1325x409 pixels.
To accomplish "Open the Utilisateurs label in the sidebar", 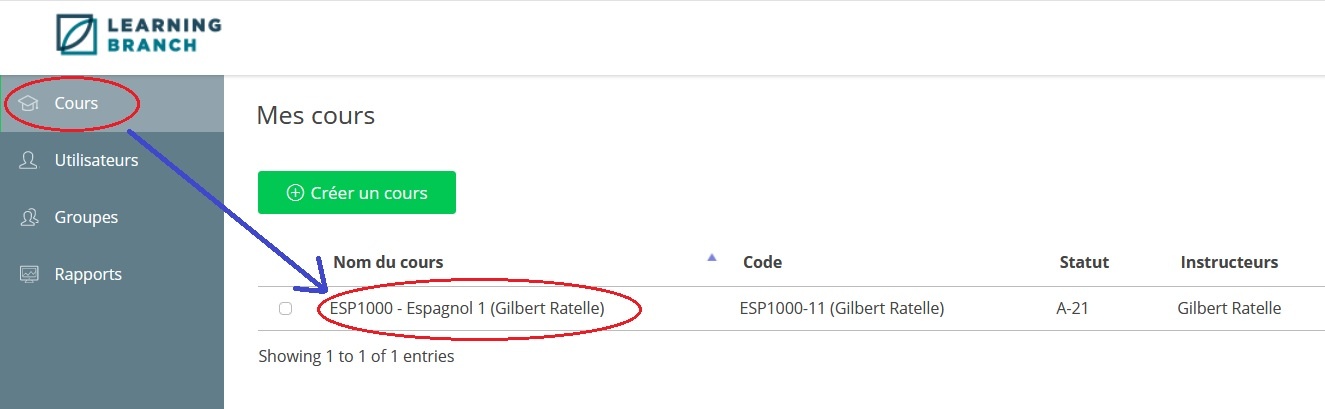I will (96, 160).
